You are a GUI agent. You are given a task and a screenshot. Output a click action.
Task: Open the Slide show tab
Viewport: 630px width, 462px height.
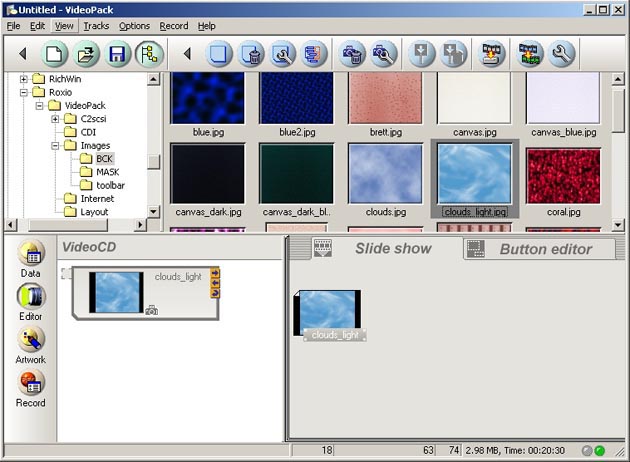[x=393, y=249]
